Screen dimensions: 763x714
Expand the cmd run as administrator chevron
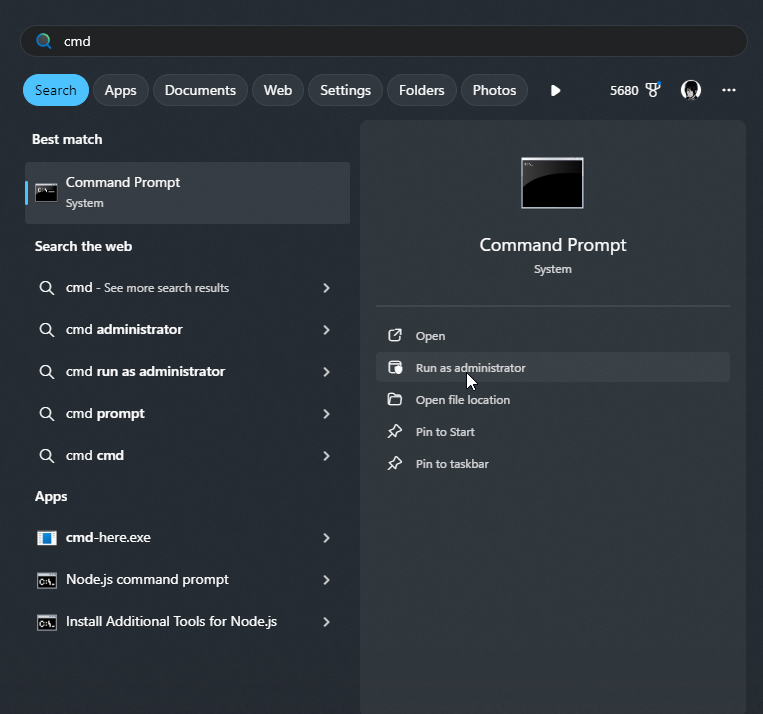click(x=327, y=372)
